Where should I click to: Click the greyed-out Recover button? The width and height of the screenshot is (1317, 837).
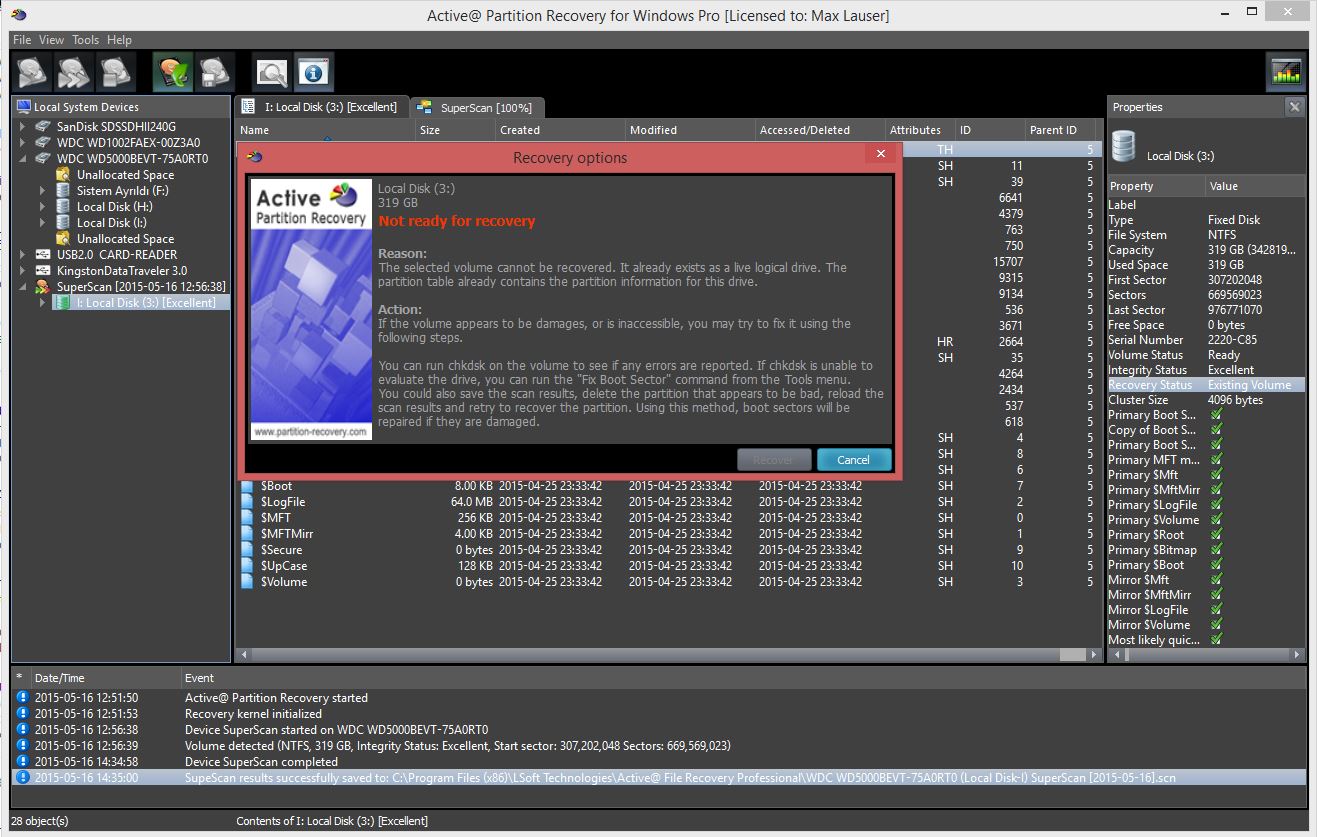pos(774,460)
